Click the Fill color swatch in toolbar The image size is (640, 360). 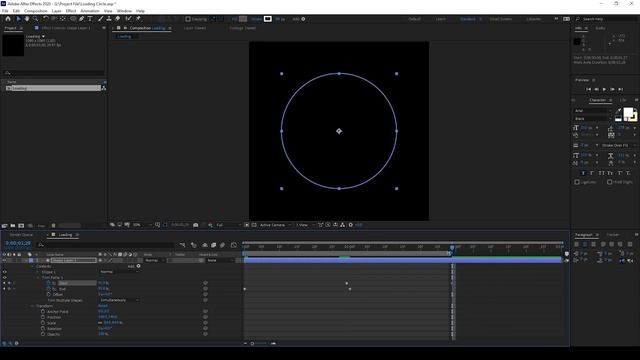pyautogui.click(x=243, y=19)
